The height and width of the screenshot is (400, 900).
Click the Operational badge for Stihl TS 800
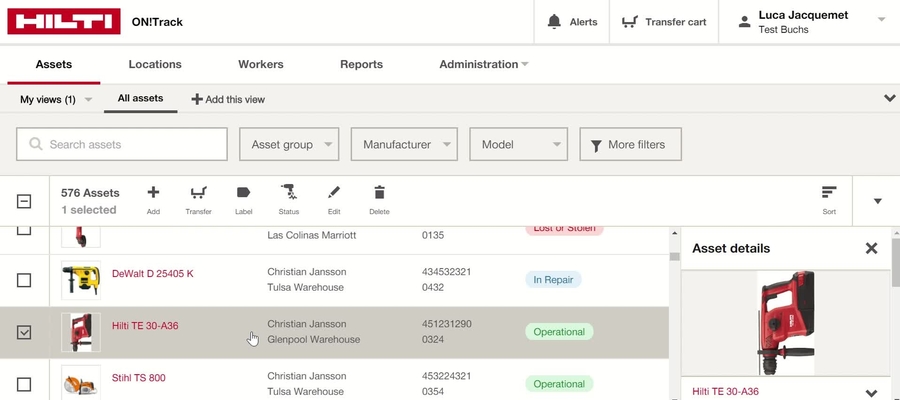point(559,384)
